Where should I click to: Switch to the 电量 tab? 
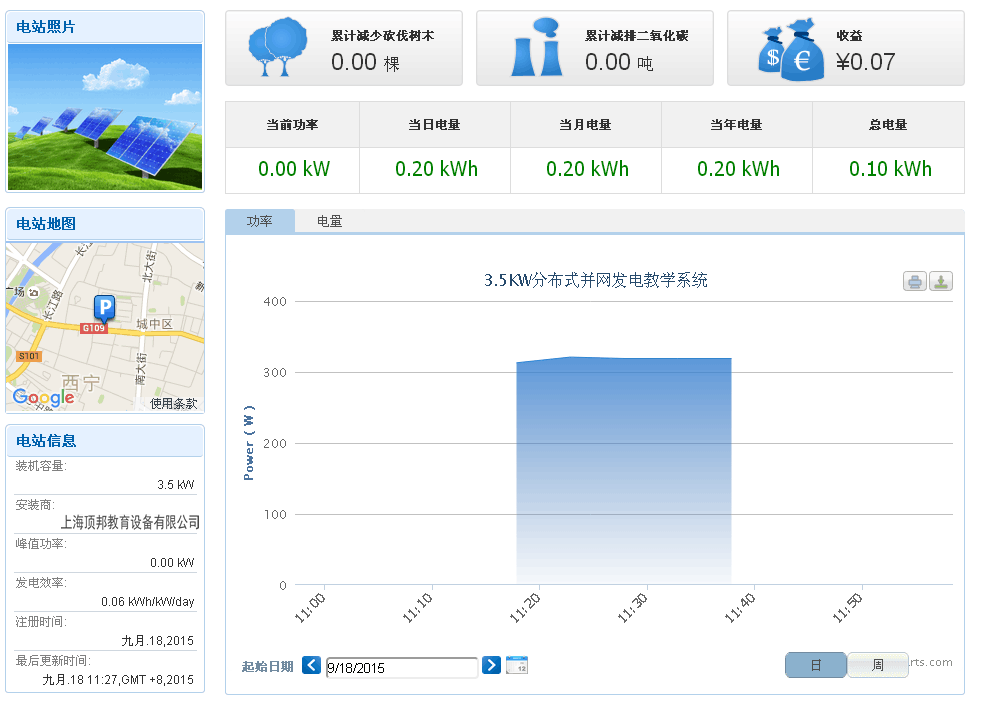(x=330, y=222)
